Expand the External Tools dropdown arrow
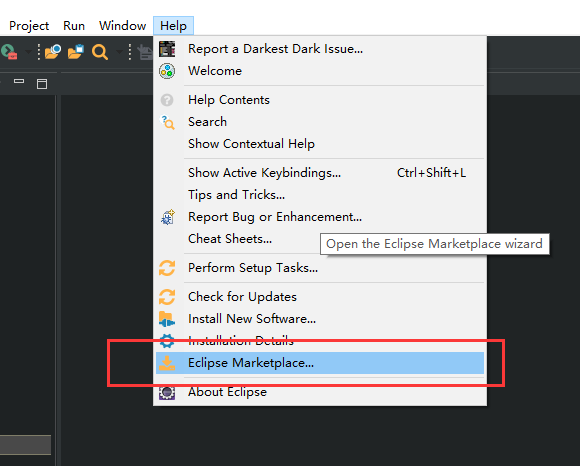This screenshot has width=580, height=466. coord(28,52)
